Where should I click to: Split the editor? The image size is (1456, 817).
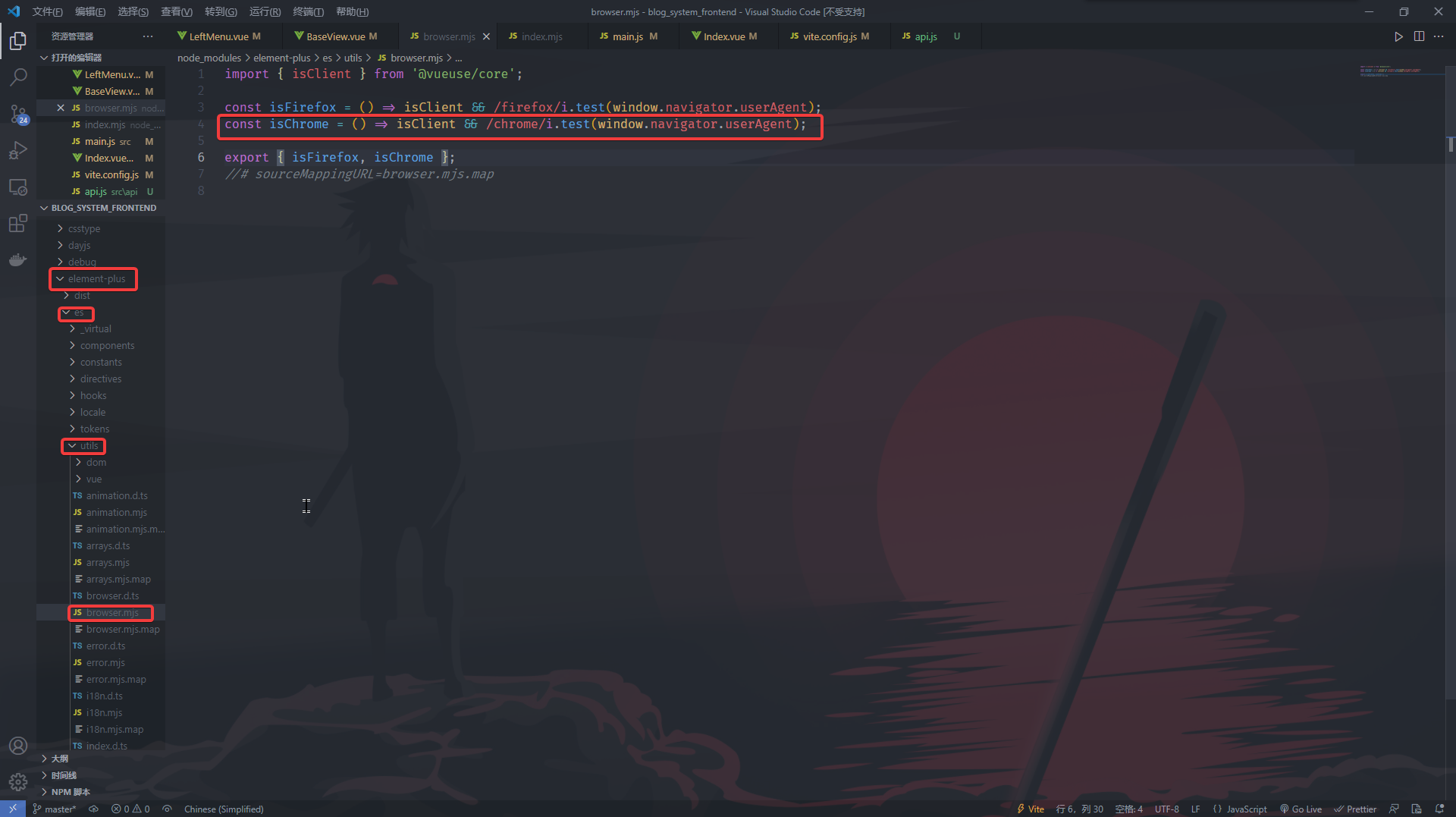coord(1419,36)
